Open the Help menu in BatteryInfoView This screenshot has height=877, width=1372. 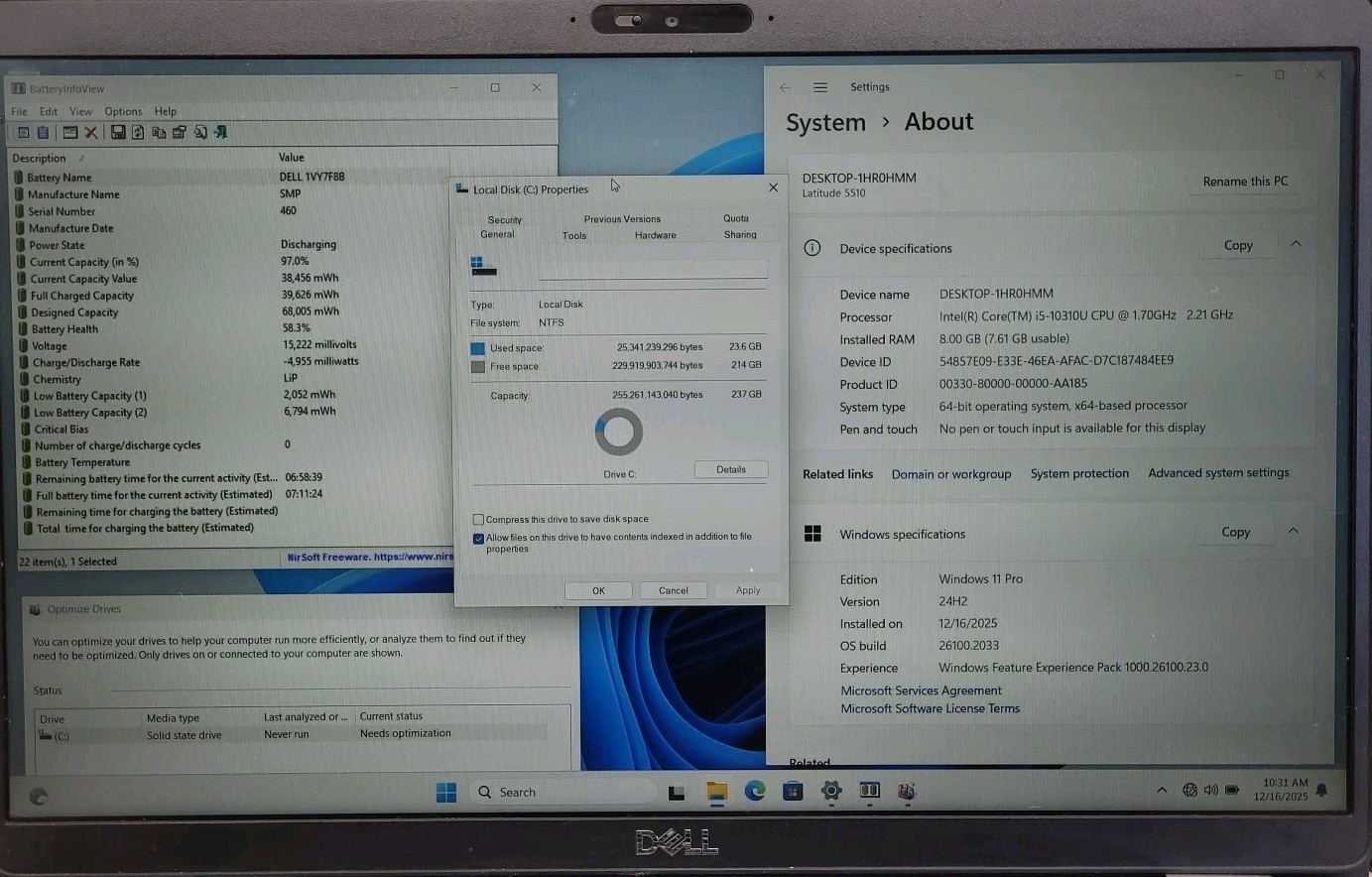pyautogui.click(x=166, y=111)
